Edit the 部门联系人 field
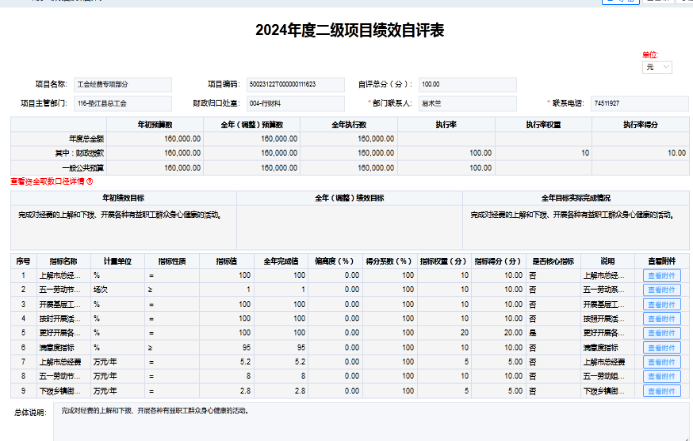693x441 pixels. [468, 104]
